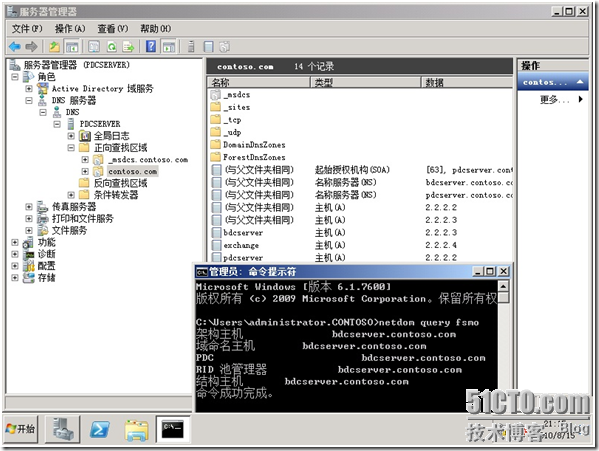
Task: Select 反向查找区域 in tree
Action: pos(120,183)
